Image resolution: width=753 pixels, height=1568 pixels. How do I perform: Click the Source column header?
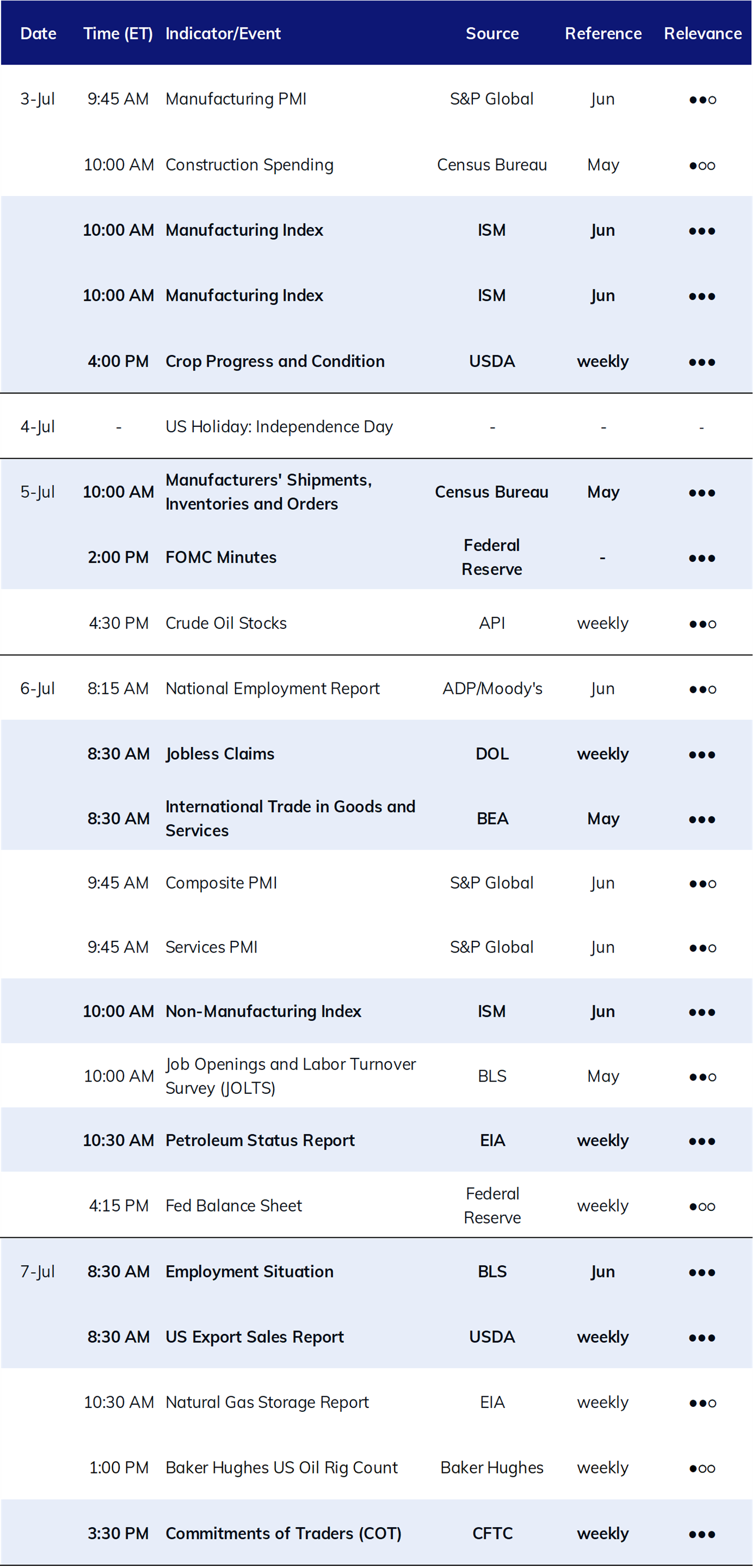click(x=492, y=33)
